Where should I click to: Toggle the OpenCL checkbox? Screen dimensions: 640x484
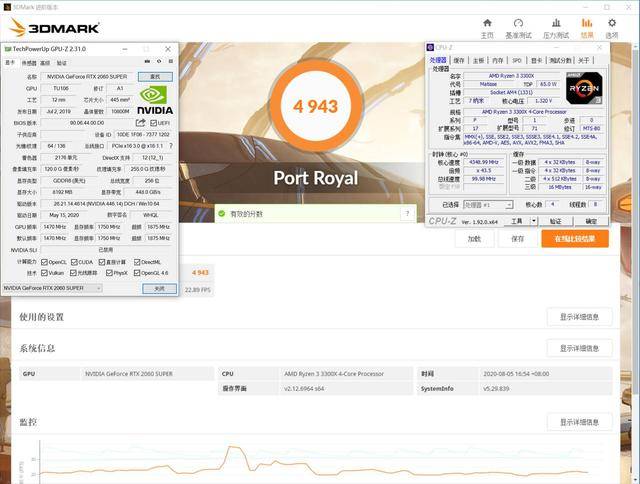click(x=45, y=262)
